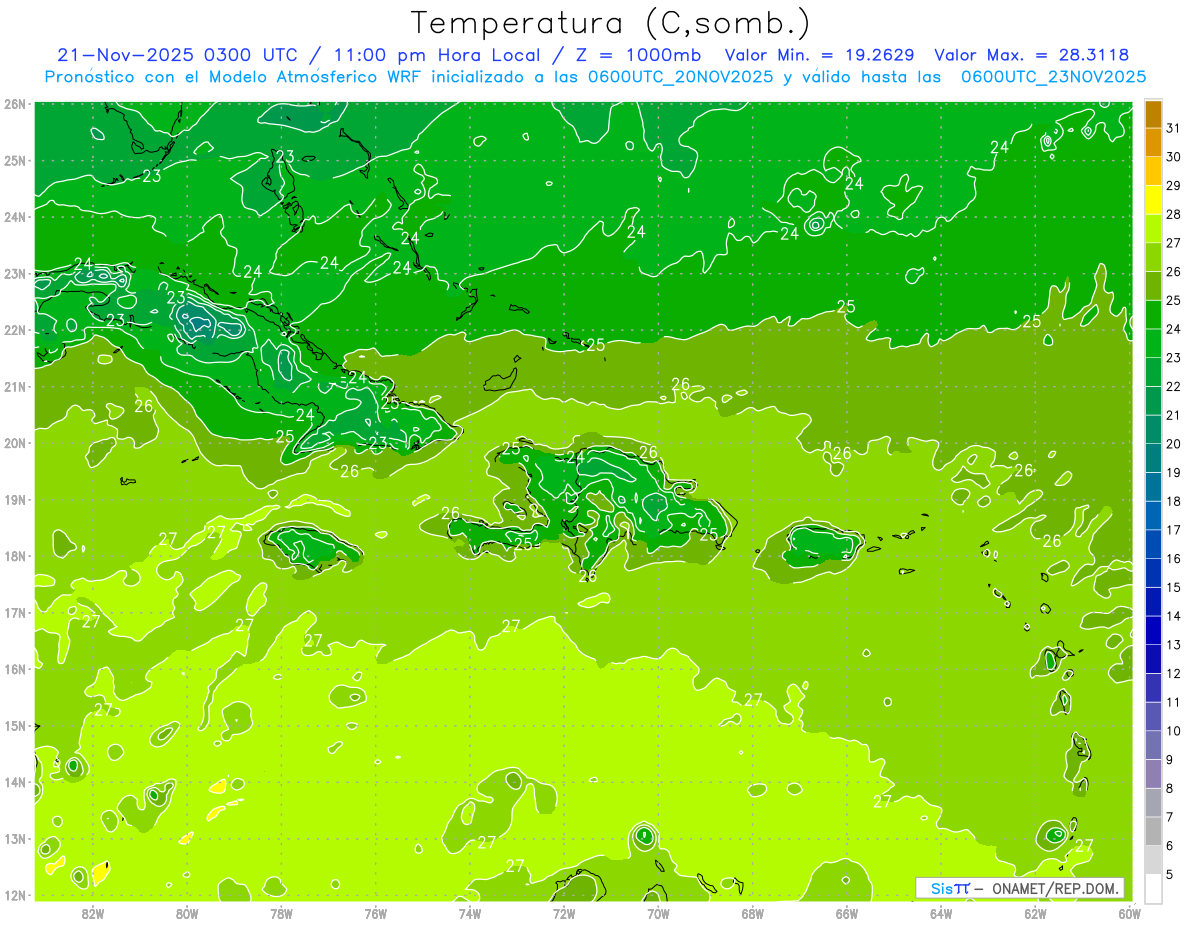Click the "Valor Max. = 28.3118" value
This screenshot has width=1200, height=927.
[x=1032, y=55]
